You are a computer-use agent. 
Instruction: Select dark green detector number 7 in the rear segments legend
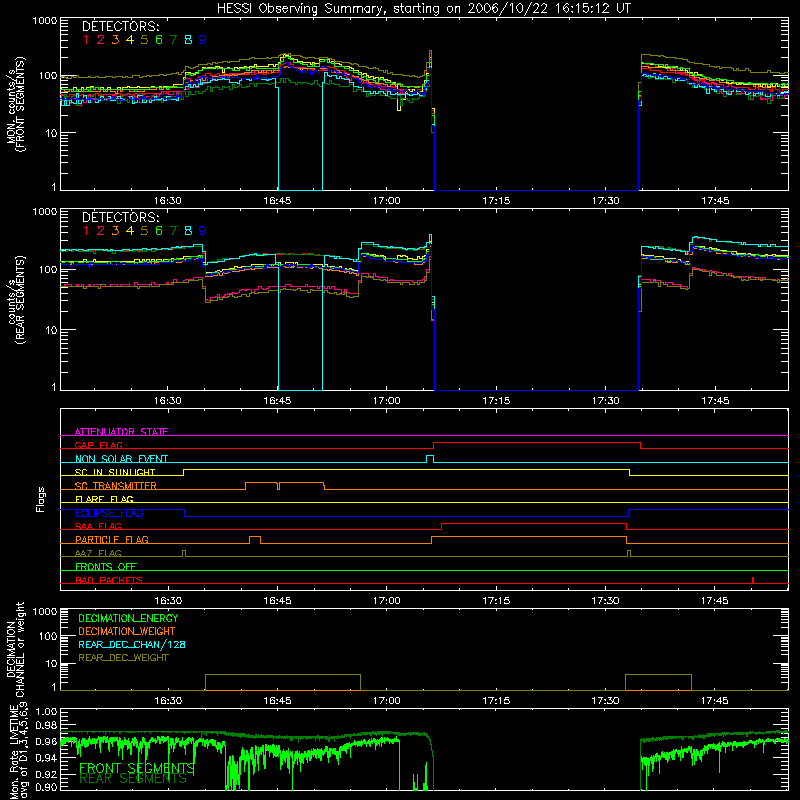pyautogui.click(x=173, y=231)
